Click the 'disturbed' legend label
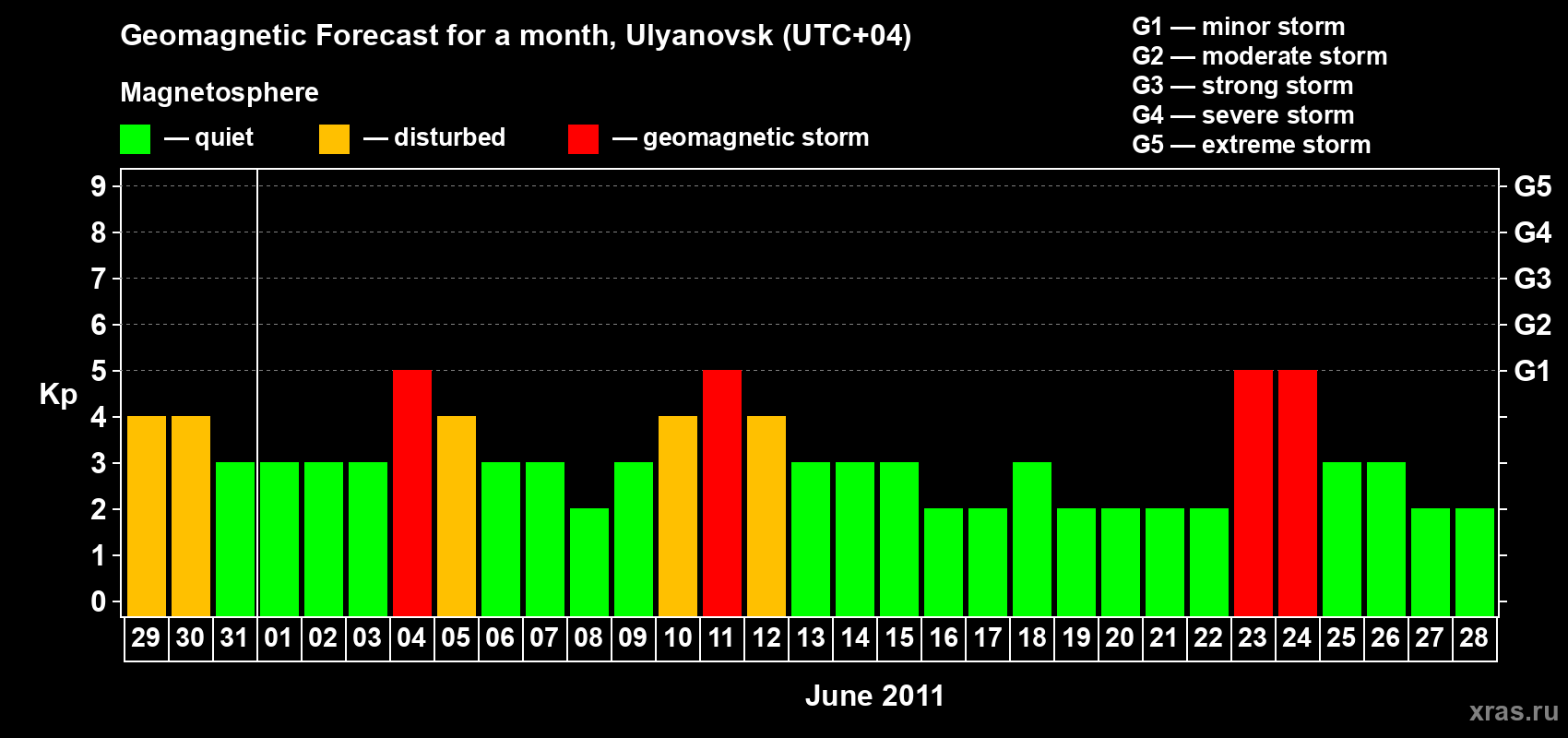The image size is (1568, 738). (x=449, y=137)
